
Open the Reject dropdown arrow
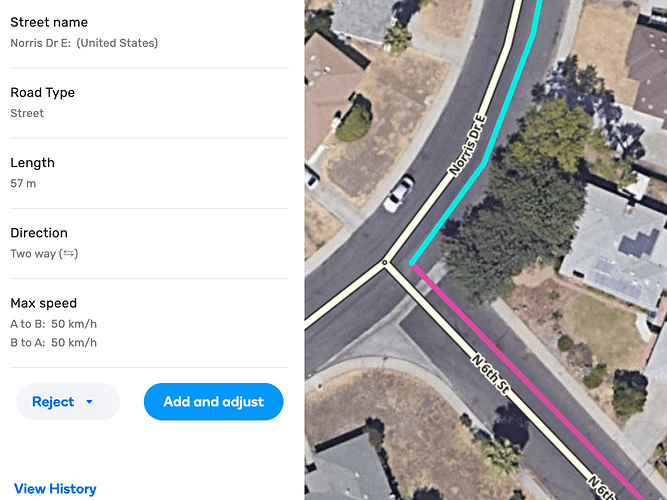pos(89,402)
